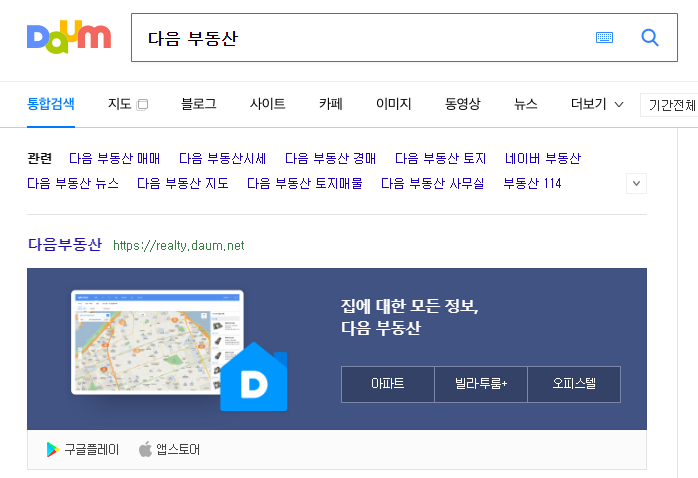Open the 다음부동산 result title

click(65, 244)
